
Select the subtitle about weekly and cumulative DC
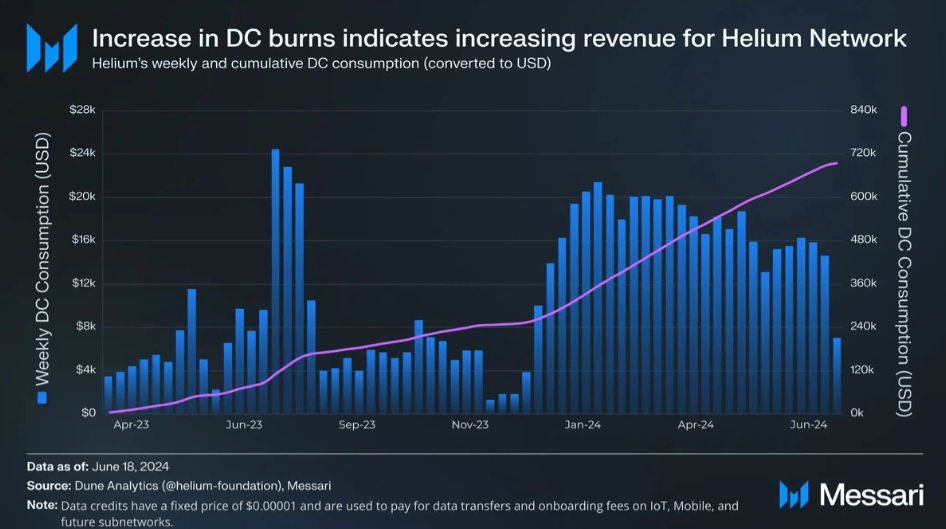pos(321,63)
